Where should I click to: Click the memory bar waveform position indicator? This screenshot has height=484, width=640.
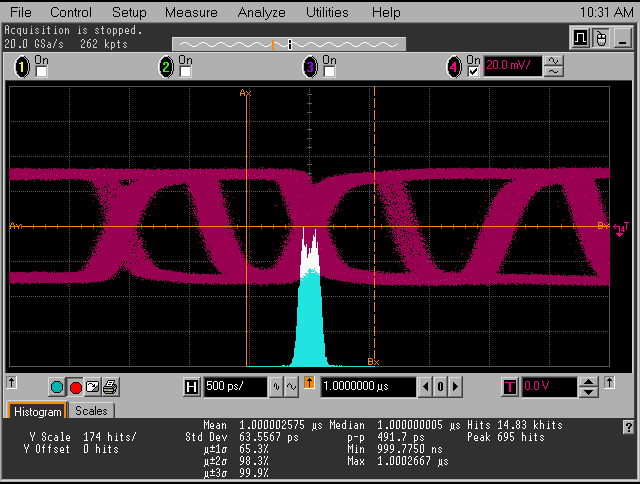[x=290, y=45]
